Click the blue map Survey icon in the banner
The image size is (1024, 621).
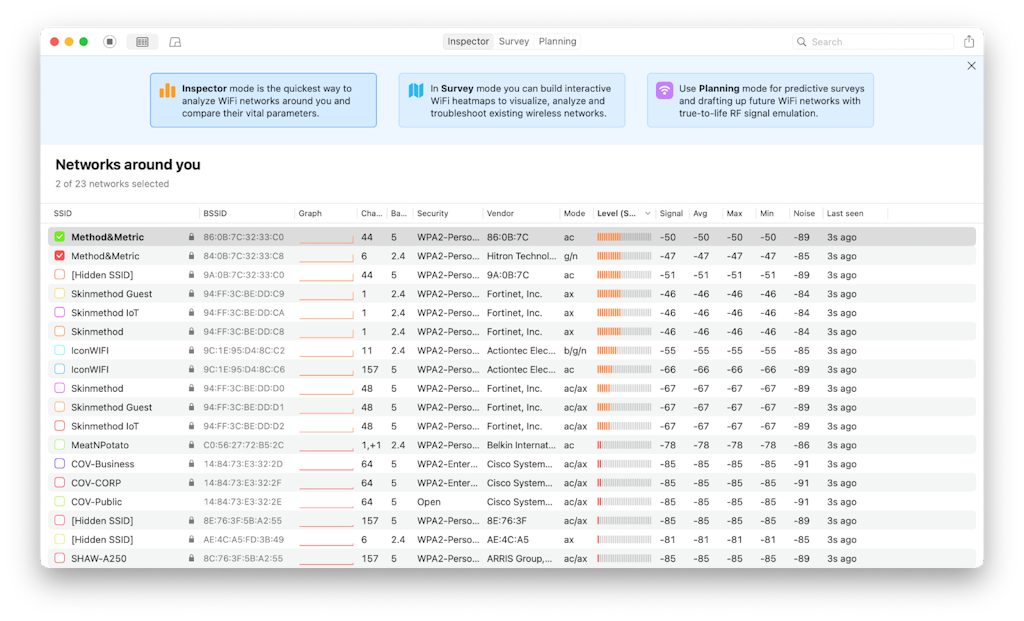pos(416,91)
